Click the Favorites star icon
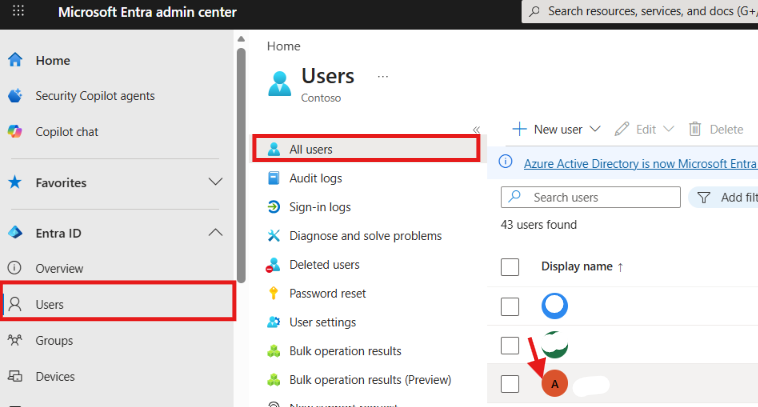 tap(15, 182)
